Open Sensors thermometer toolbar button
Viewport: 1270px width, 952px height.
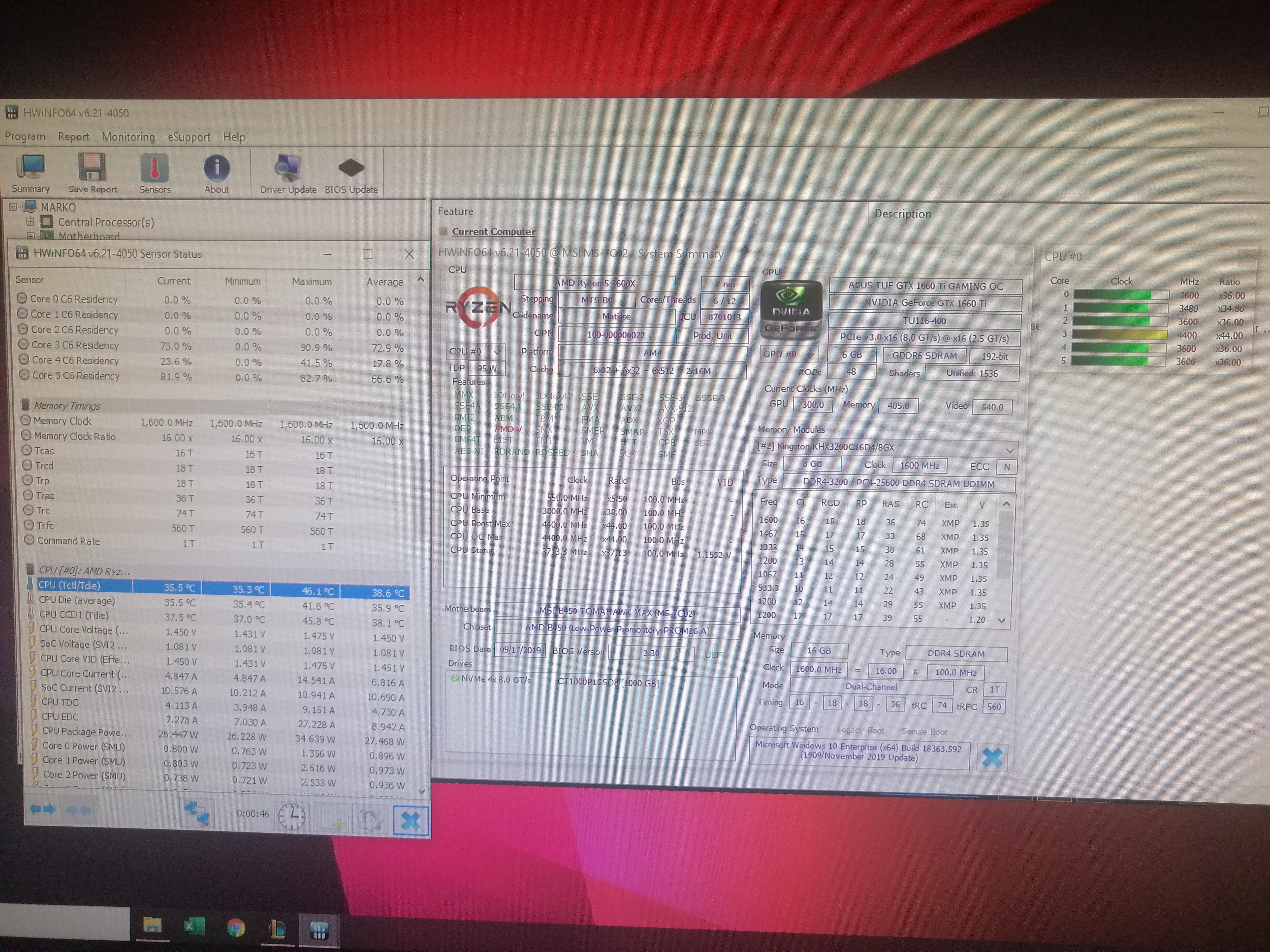[155, 173]
